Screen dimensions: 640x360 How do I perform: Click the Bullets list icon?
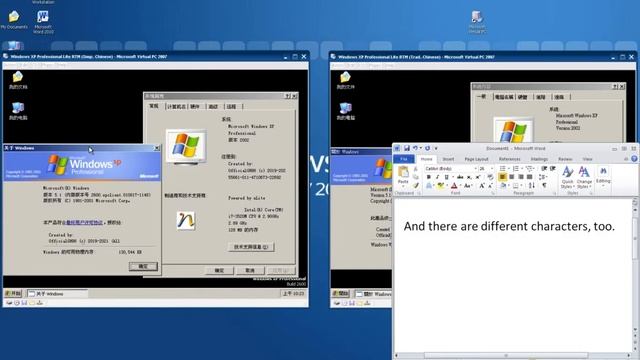502,169
